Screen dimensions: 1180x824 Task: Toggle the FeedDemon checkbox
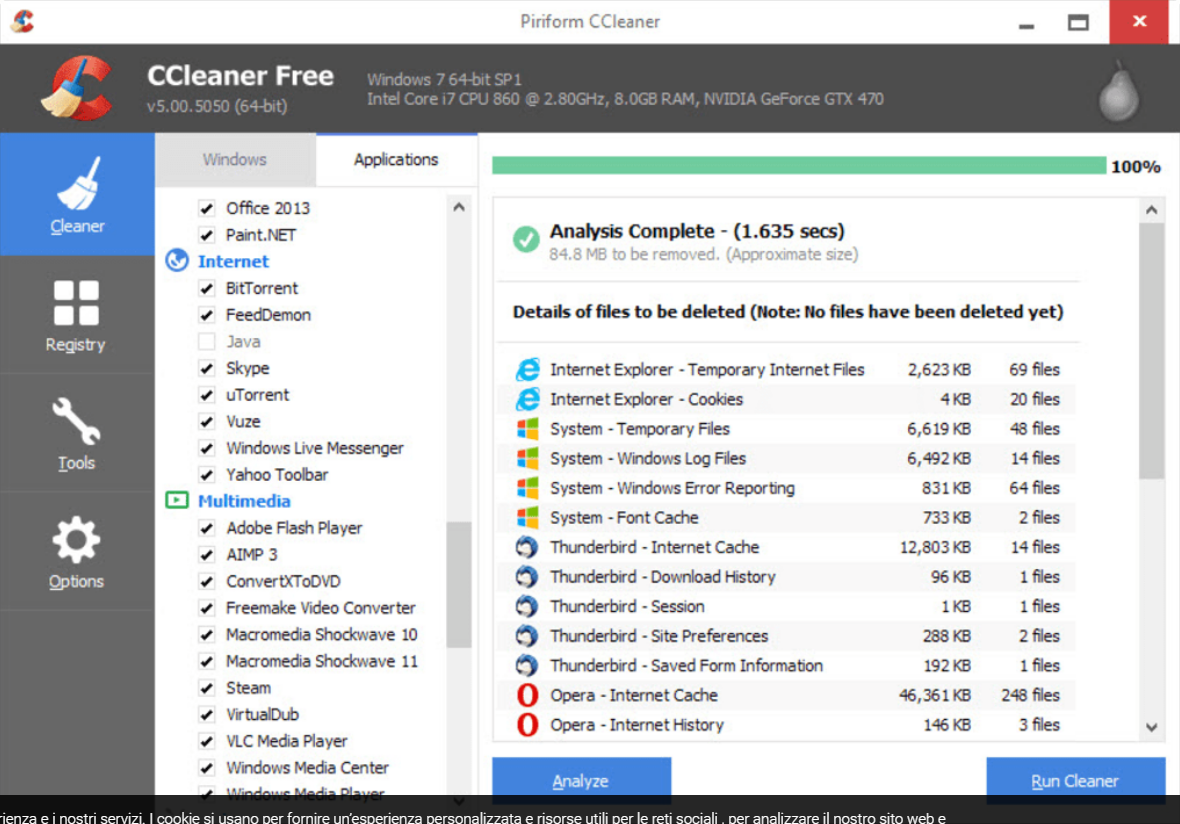pyautogui.click(x=207, y=315)
